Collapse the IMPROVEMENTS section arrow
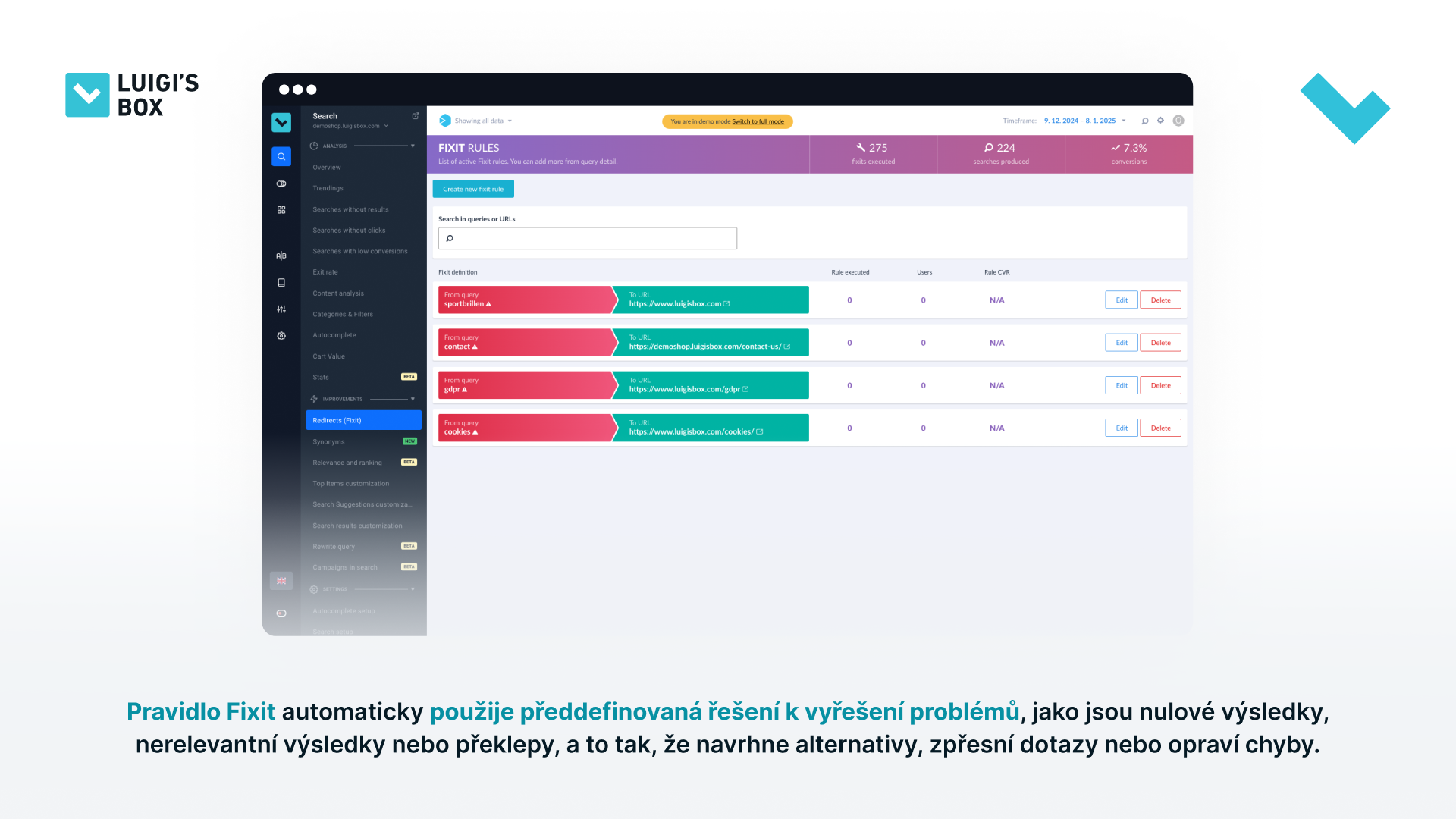This screenshot has height=819, width=1456. [413, 399]
